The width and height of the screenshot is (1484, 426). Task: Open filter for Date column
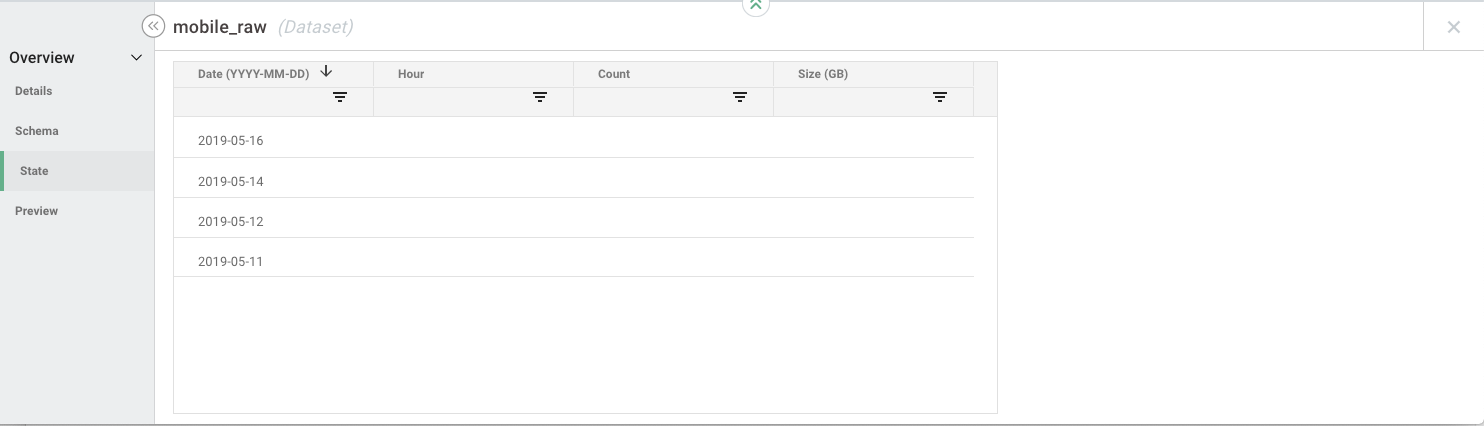(340, 97)
